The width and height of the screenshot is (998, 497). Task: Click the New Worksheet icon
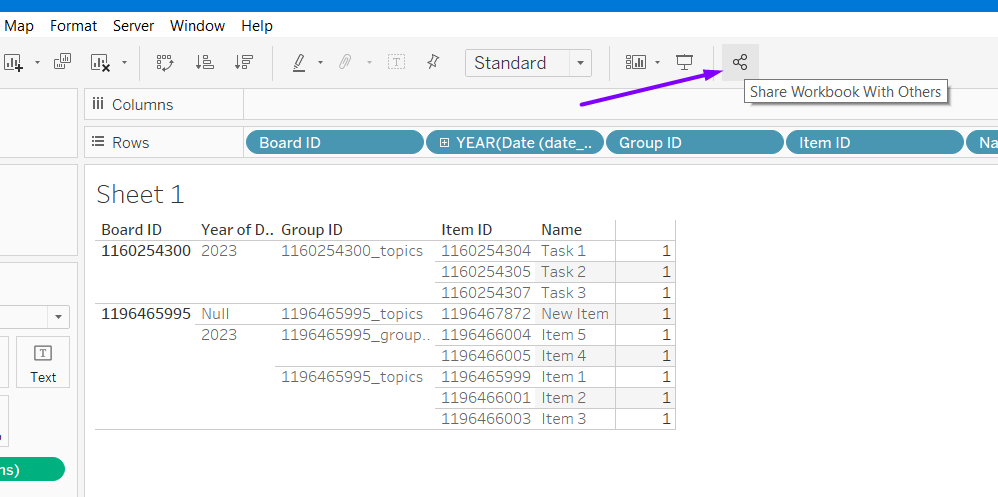tap(13, 62)
